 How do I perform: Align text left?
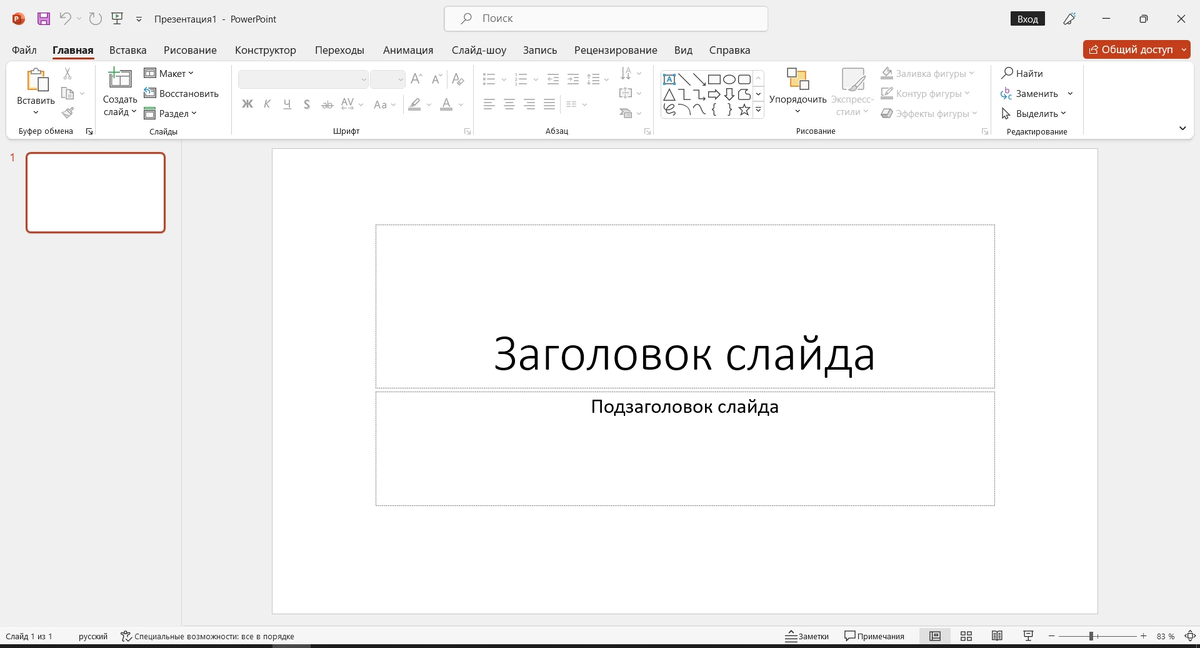pos(489,104)
